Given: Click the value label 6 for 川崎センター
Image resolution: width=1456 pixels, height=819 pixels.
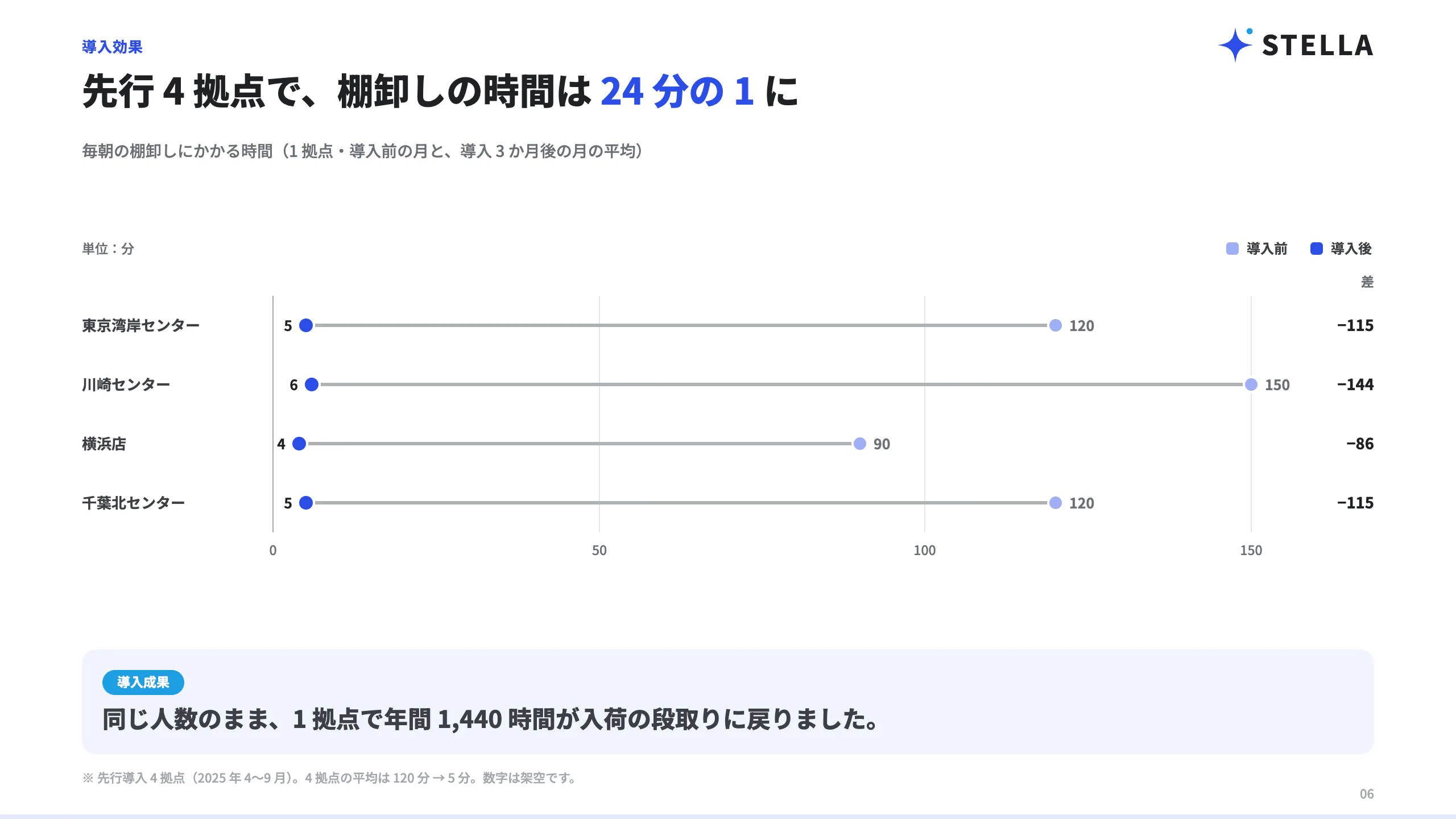Looking at the screenshot, I should click(x=293, y=385).
